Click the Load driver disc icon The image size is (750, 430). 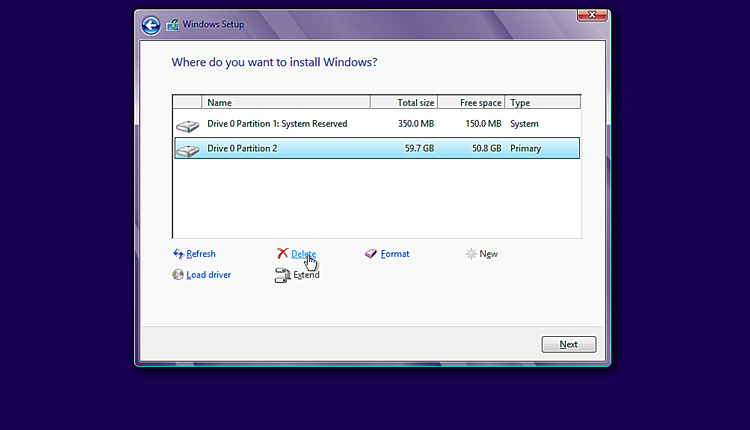pos(178,275)
